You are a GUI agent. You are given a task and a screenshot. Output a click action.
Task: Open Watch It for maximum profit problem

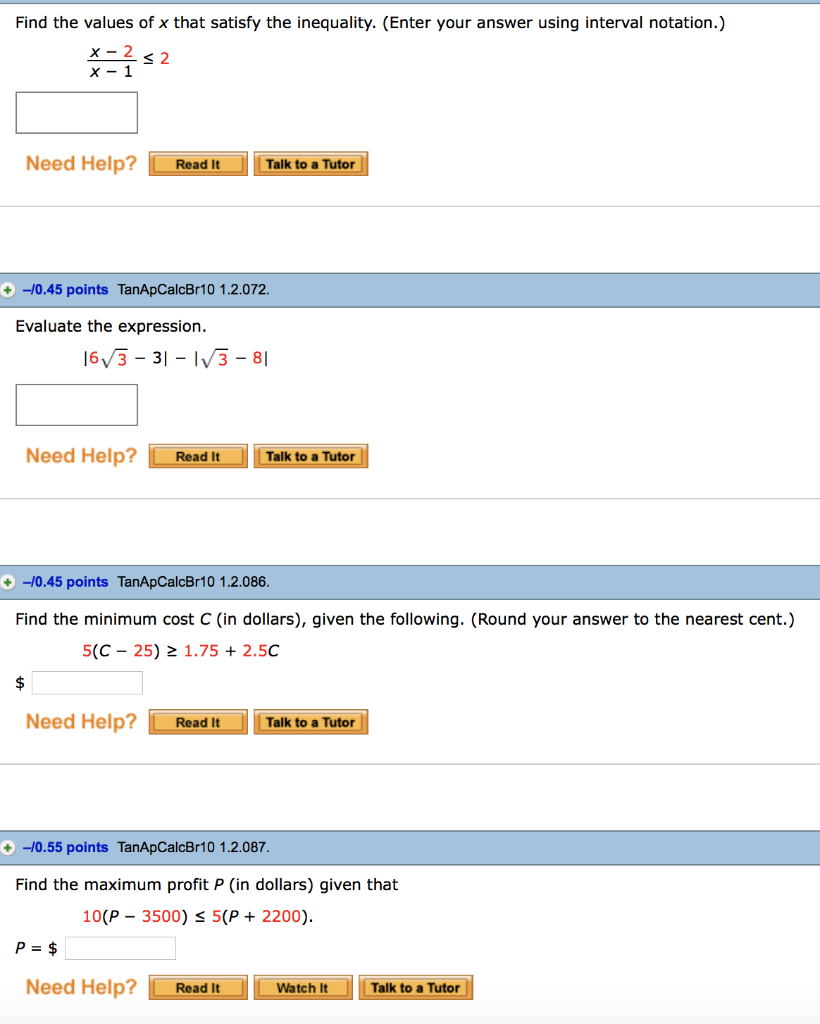click(302, 987)
